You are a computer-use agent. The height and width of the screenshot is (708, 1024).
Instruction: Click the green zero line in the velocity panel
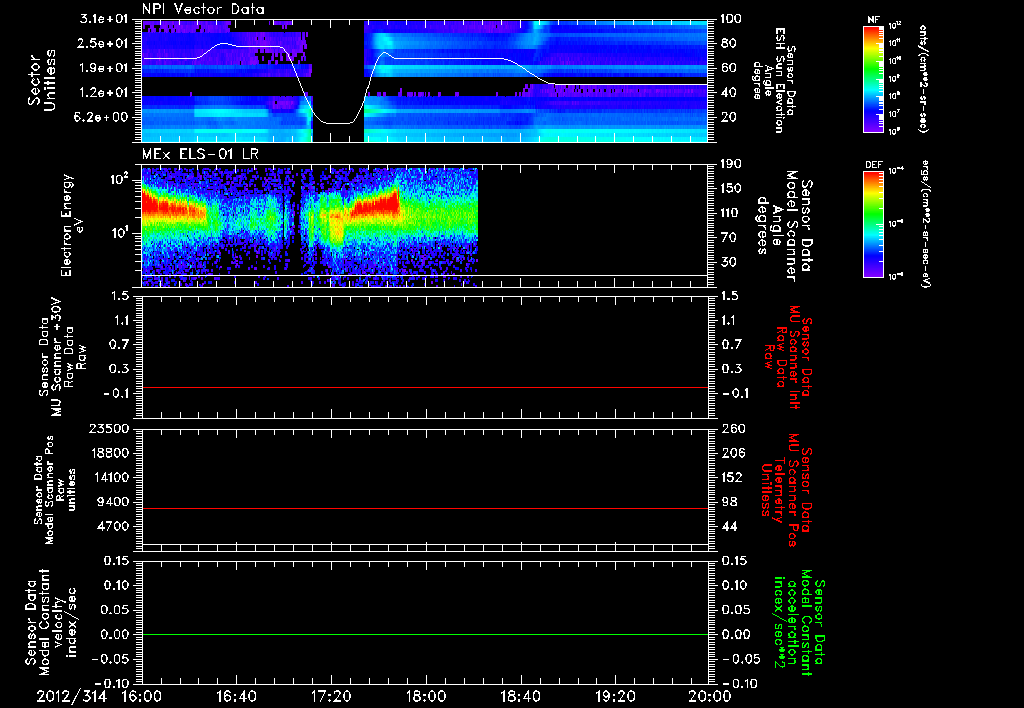[424, 634]
